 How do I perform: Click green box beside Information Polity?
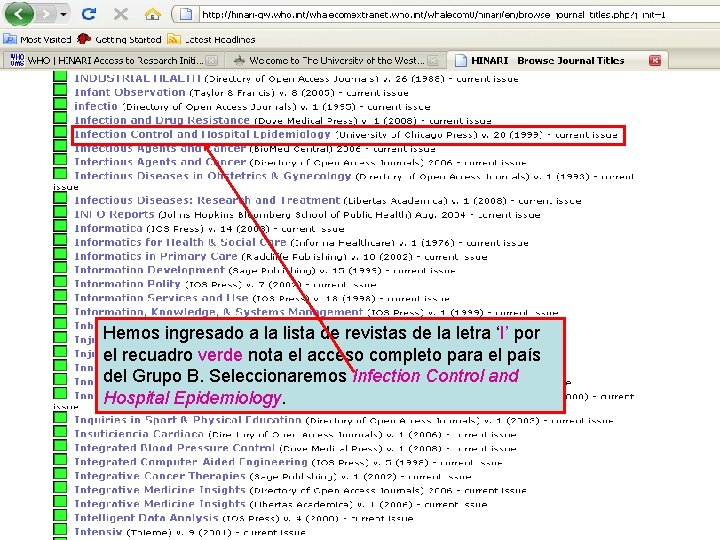(60, 281)
